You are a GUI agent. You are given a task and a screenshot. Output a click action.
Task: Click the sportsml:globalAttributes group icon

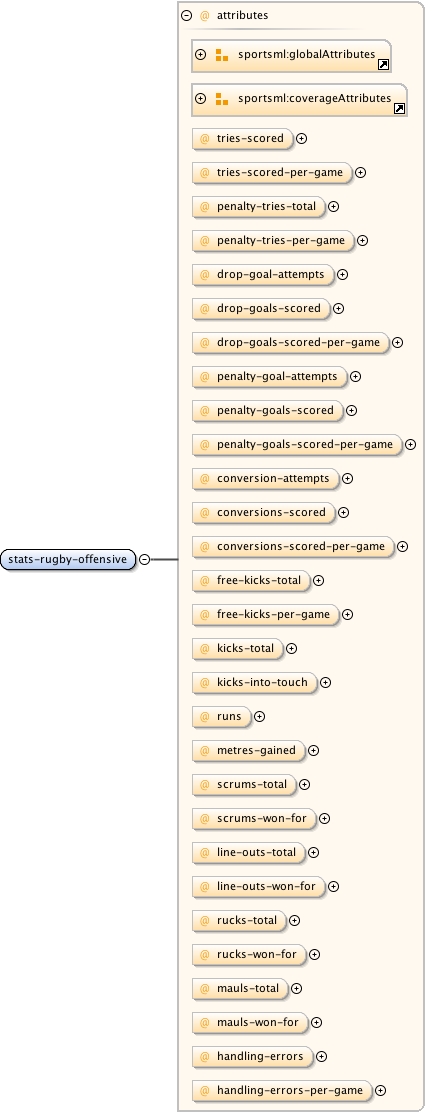221,55
